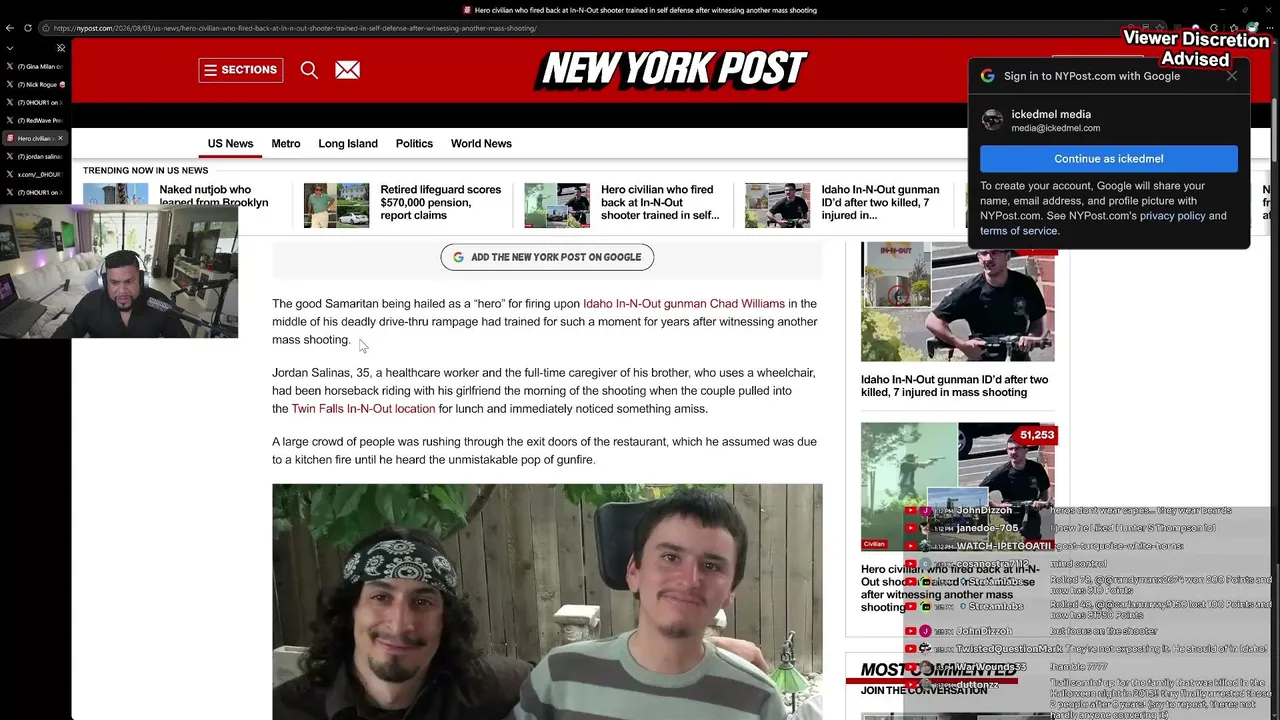This screenshot has height=720, width=1280.
Task: Open the NY Post Sections menu
Action: (x=240, y=70)
